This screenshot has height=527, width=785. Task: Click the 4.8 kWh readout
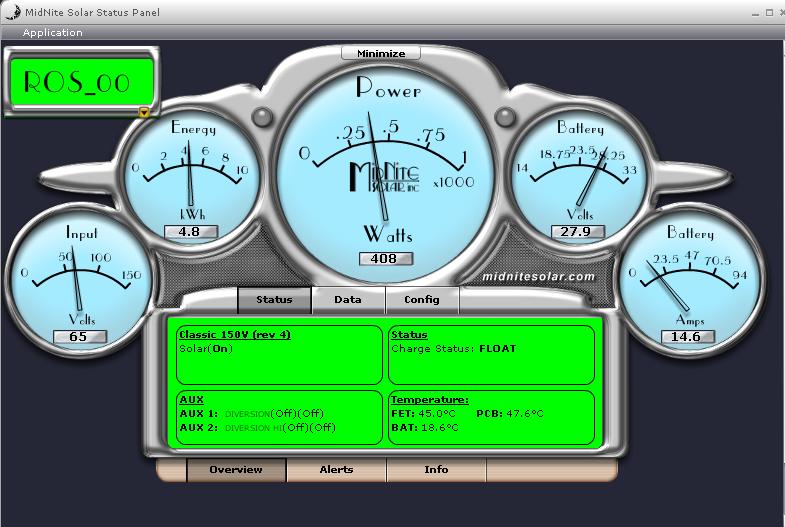coord(191,232)
